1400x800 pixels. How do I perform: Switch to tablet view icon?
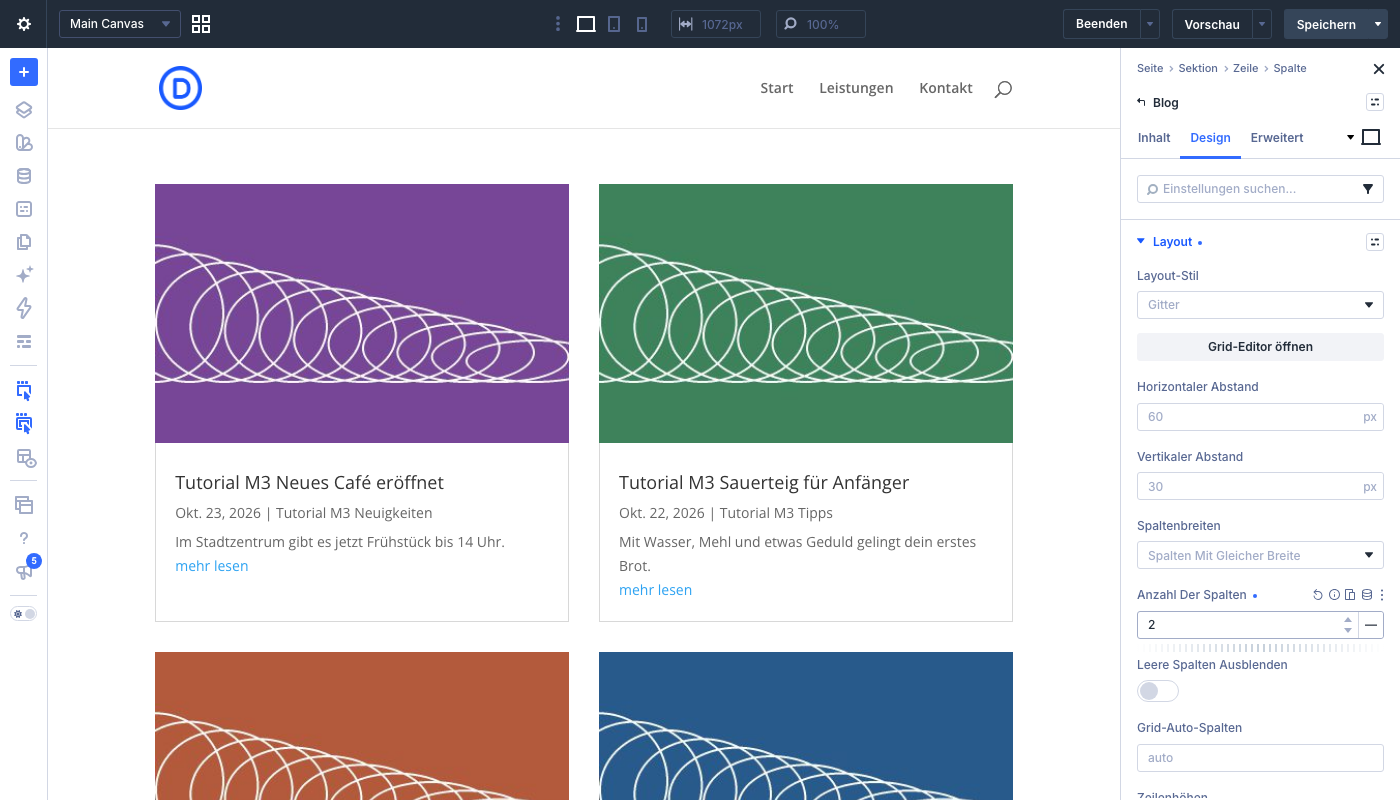614,24
